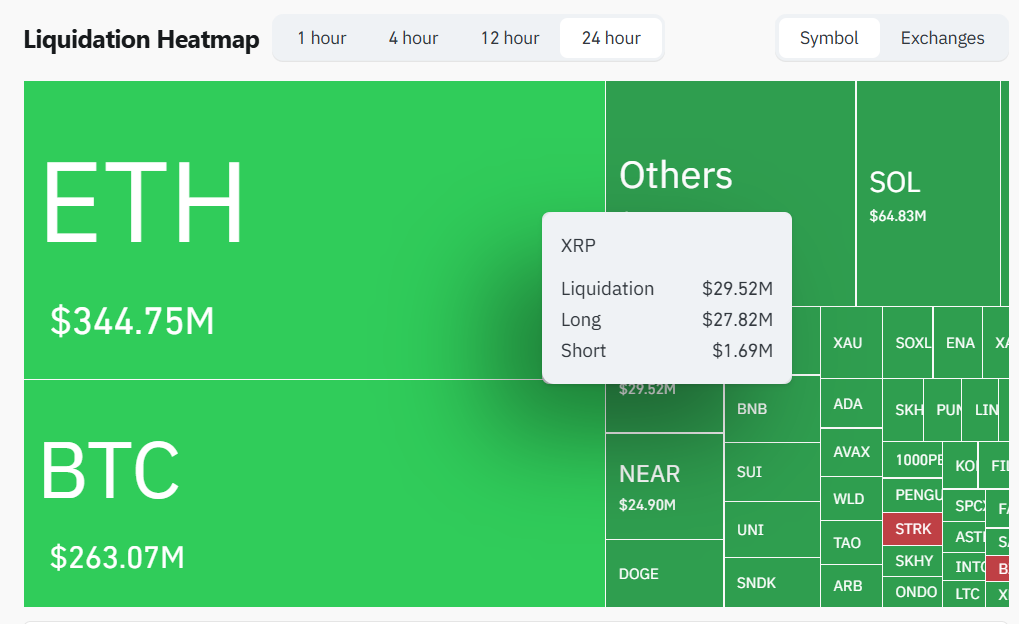The image size is (1019, 624).
Task: Select the UNI heatmap tile
Action: (x=772, y=530)
